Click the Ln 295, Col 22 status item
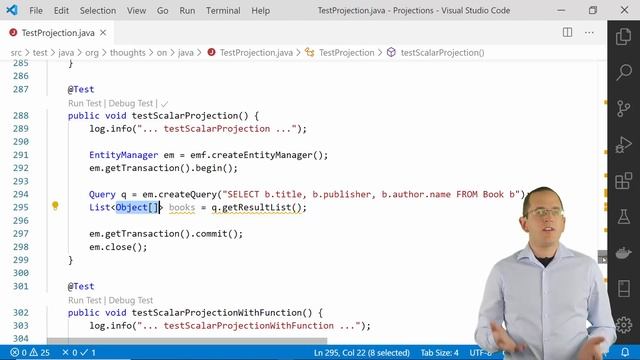Screen dimensions: 640x360 (x=362, y=352)
